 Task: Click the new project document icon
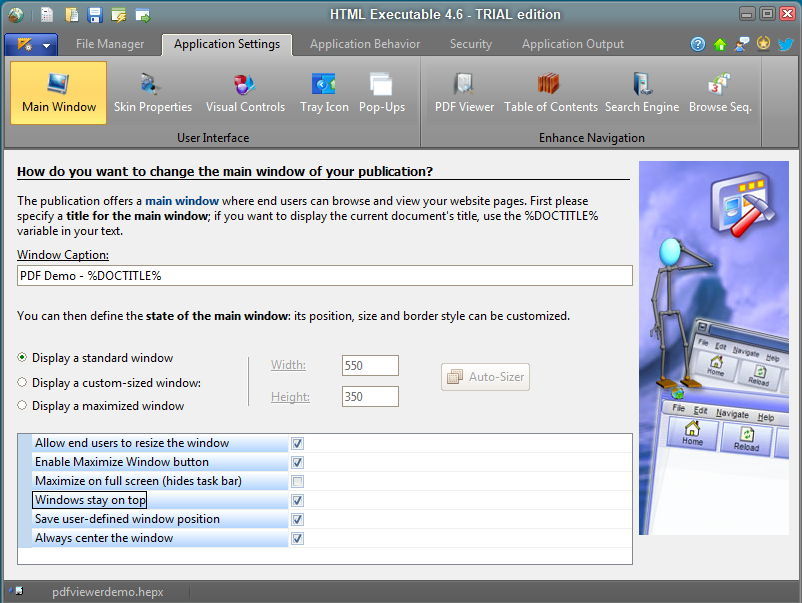tap(47, 15)
